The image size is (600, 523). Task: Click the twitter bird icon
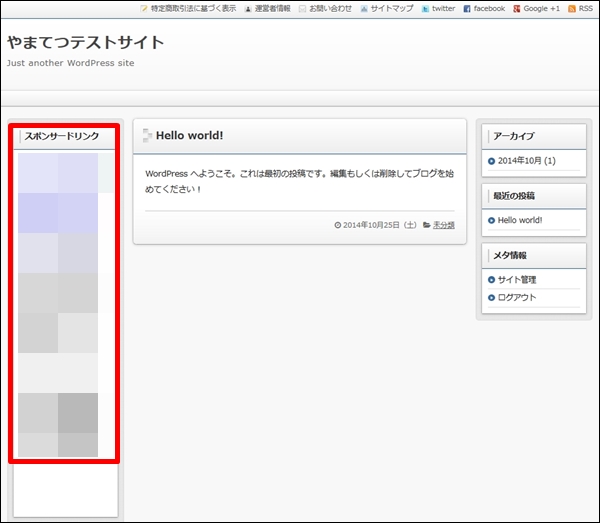click(425, 9)
